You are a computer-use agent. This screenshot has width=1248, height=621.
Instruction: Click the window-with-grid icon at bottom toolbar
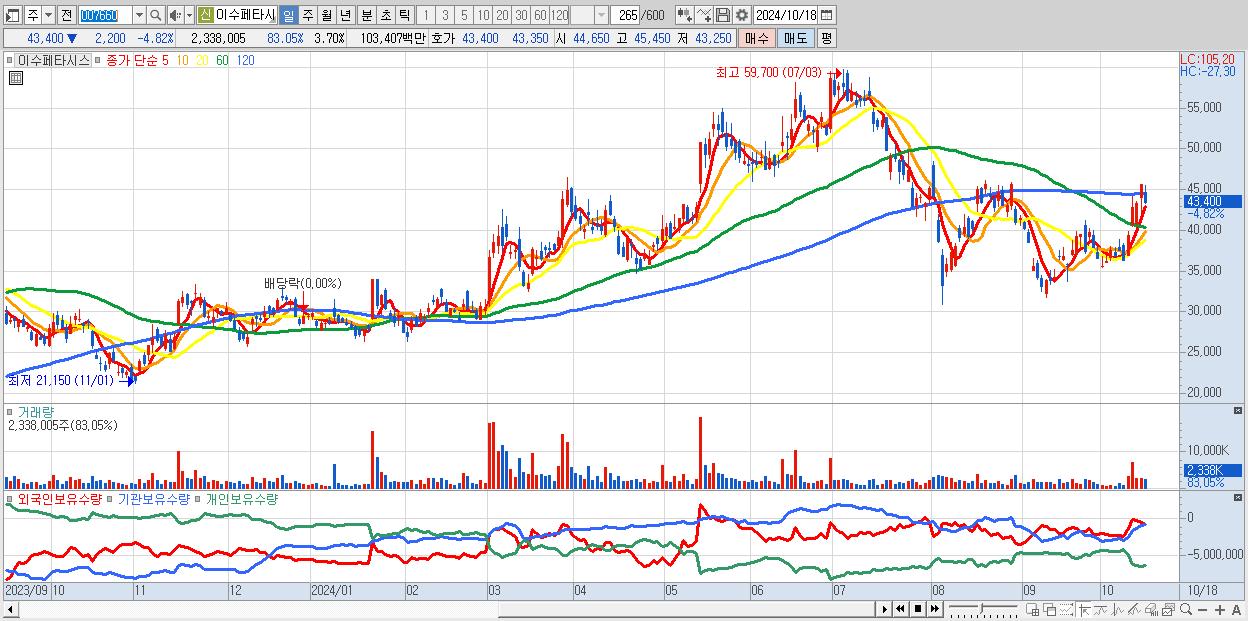pos(1033,610)
